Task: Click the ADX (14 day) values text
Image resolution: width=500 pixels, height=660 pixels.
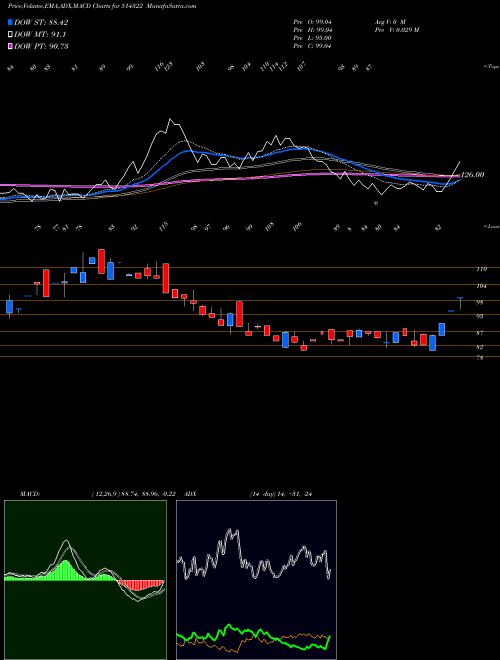Action: (281, 494)
